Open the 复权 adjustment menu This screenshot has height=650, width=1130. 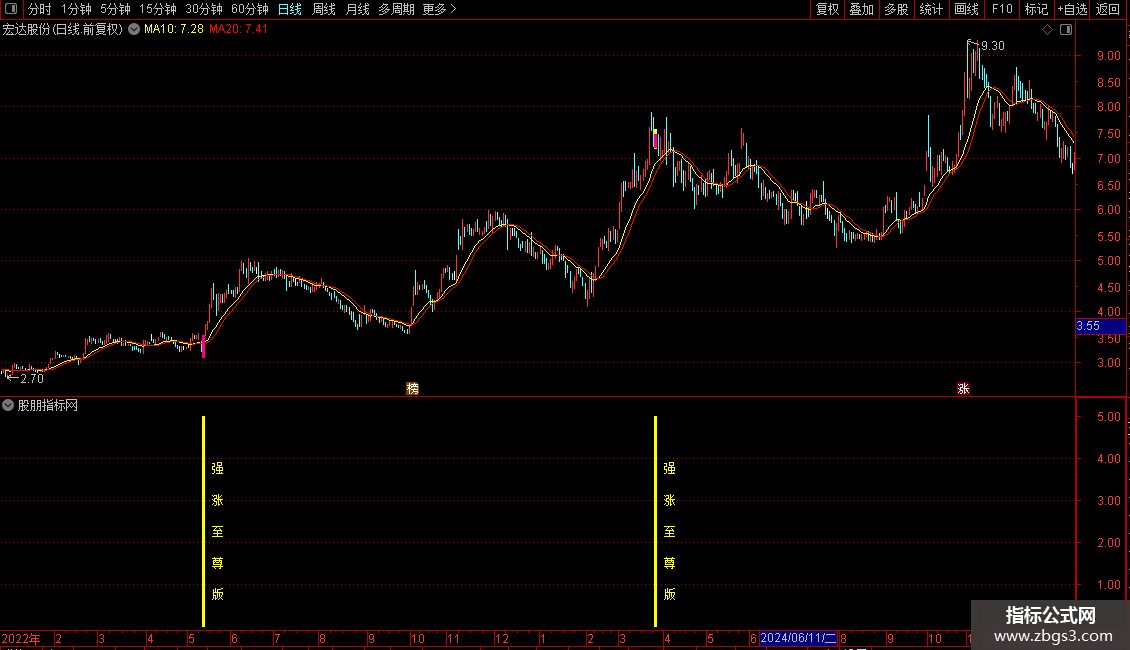[827, 9]
